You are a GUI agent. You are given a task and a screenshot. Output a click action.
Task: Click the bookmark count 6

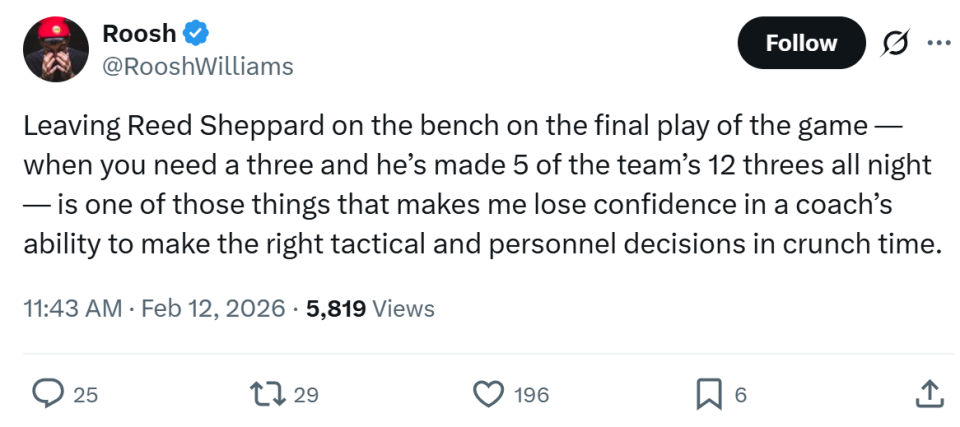[x=740, y=395]
